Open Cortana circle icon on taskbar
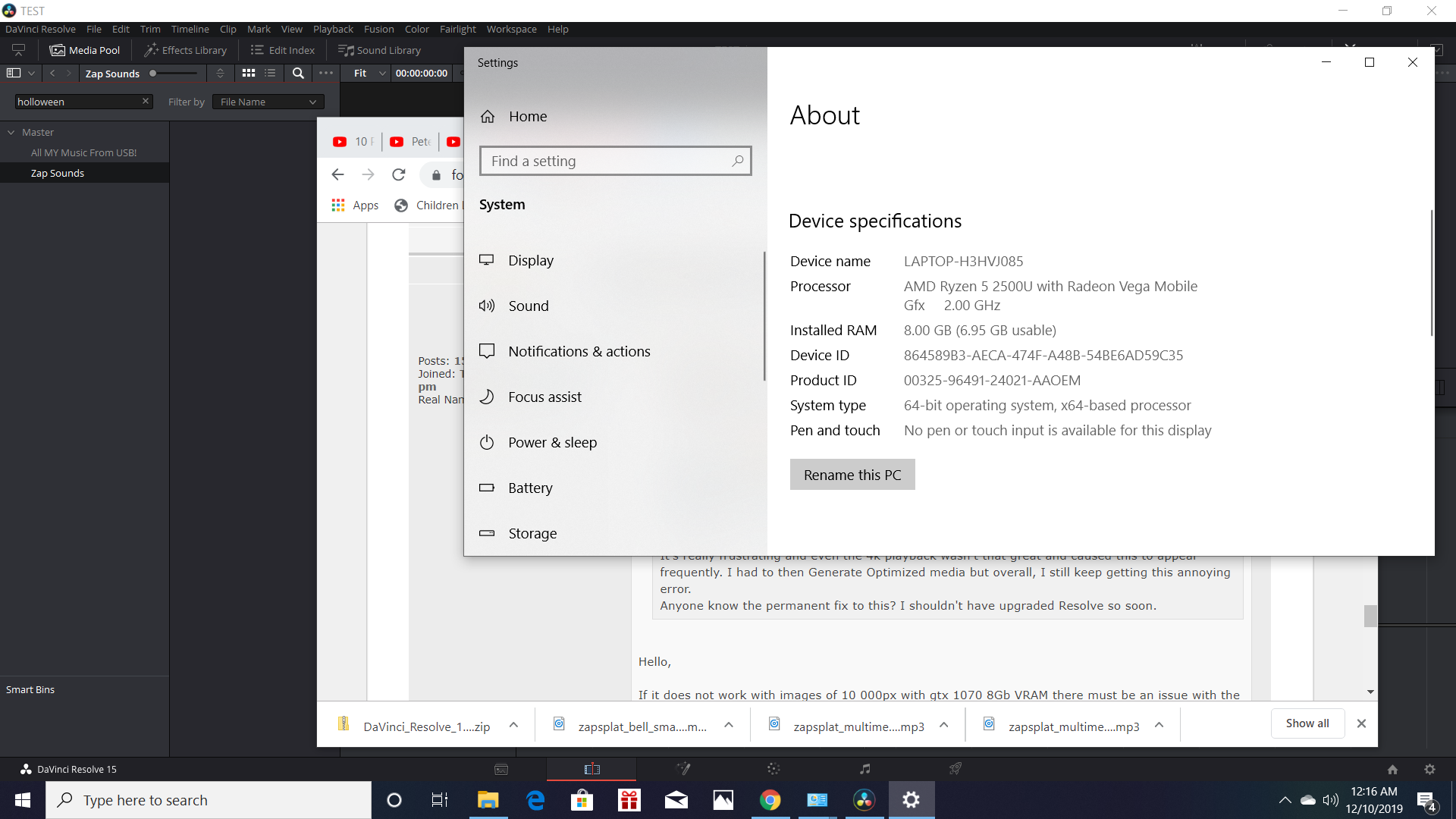Viewport: 1456px width, 819px height. tap(394, 800)
